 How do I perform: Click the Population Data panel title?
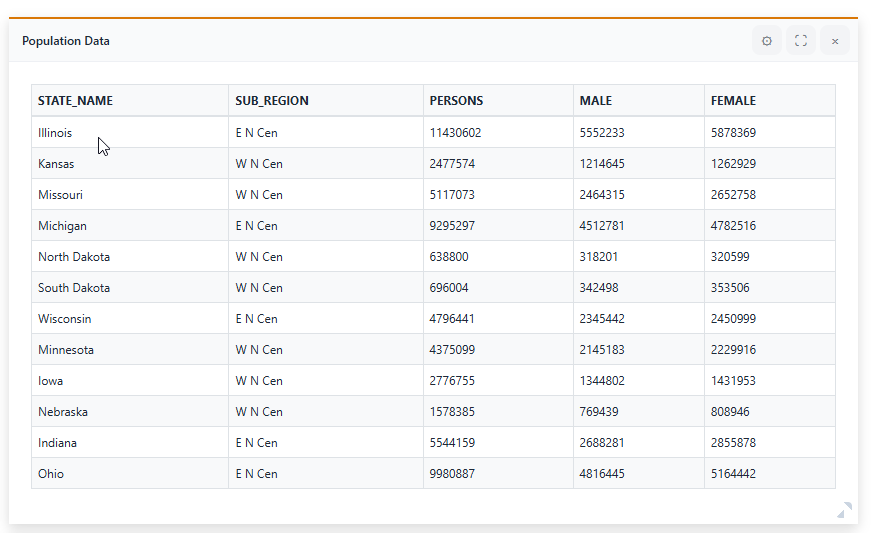(x=66, y=41)
